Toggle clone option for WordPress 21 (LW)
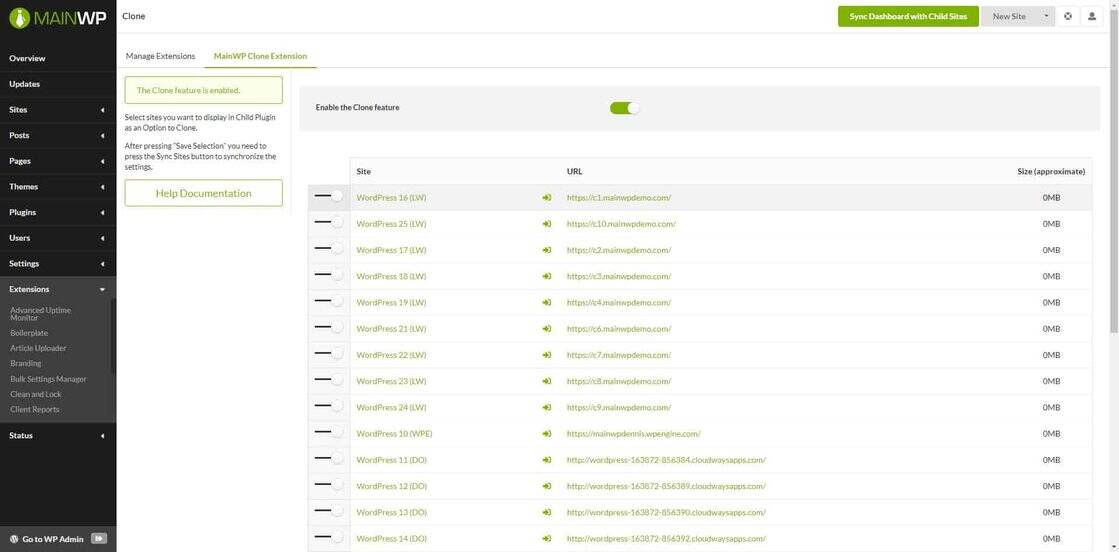 click(328, 327)
